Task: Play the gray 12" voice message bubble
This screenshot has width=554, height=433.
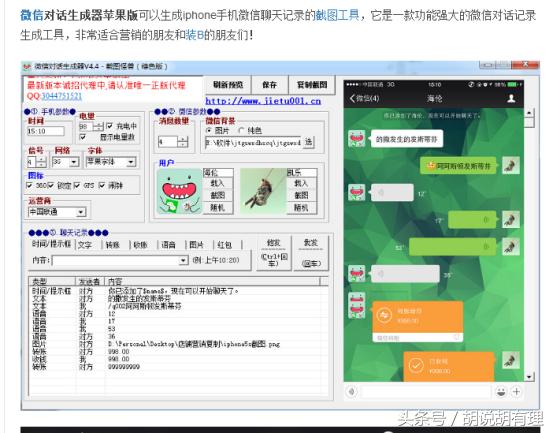Action: [x=392, y=192]
